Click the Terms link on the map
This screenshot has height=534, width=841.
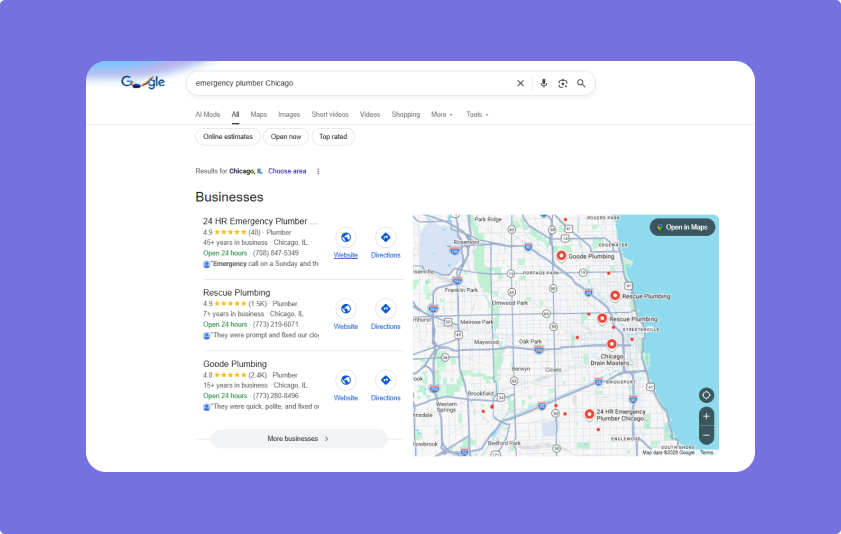(706, 453)
